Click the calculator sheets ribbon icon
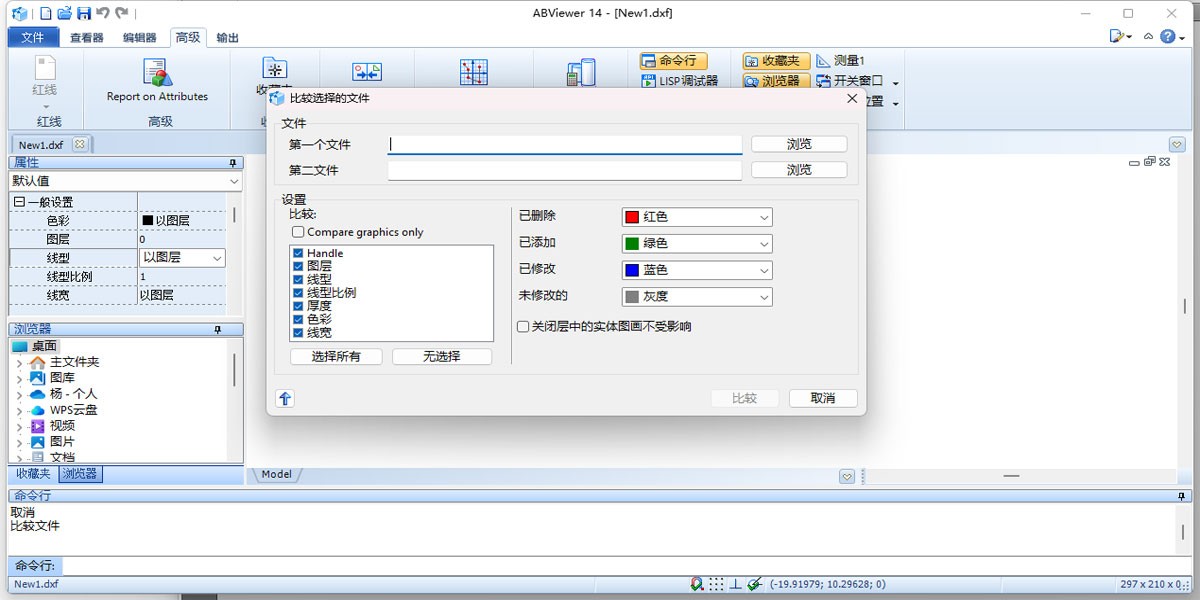This screenshot has width=1200, height=600. (x=581, y=73)
